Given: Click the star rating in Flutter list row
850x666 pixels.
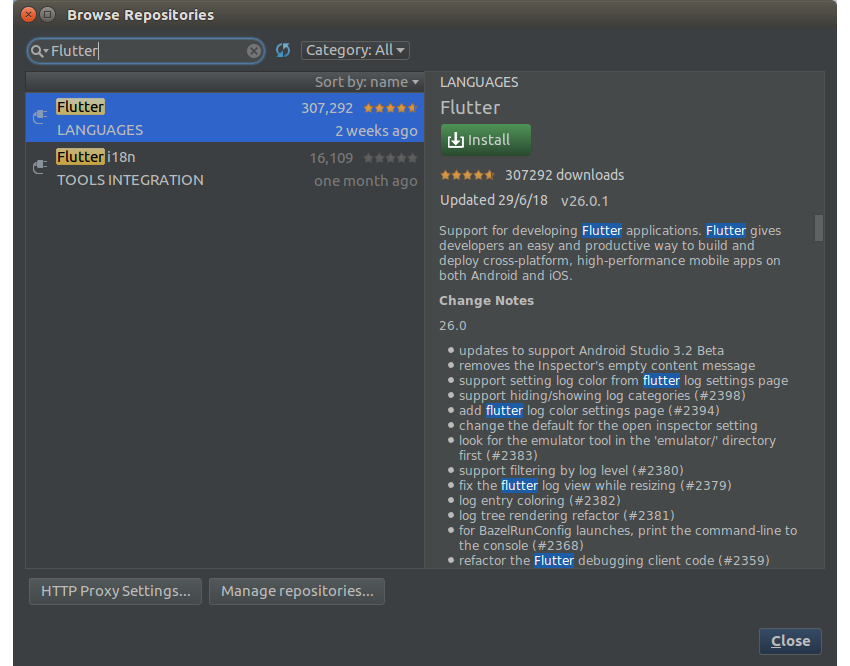Looking at the screenshot, I should pyautogui.click(x=390, y=108).
